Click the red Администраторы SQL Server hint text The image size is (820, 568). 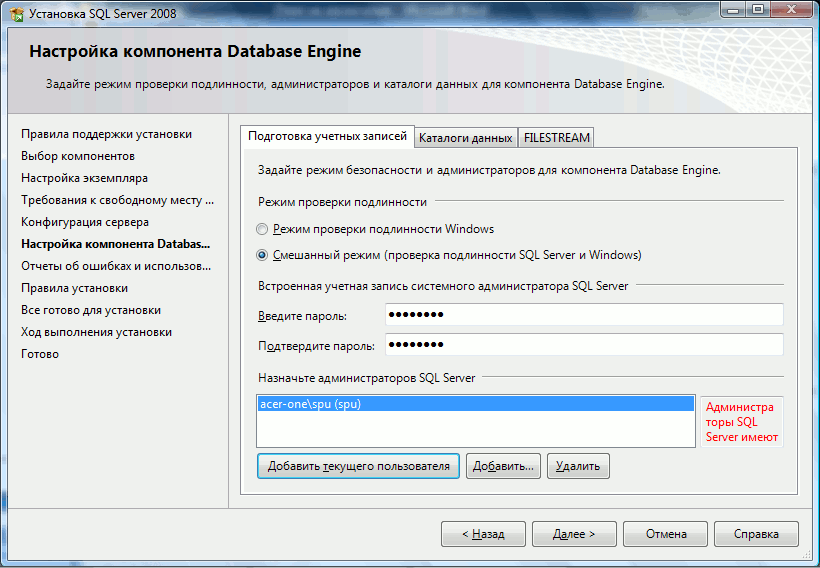tap(742, 422)
